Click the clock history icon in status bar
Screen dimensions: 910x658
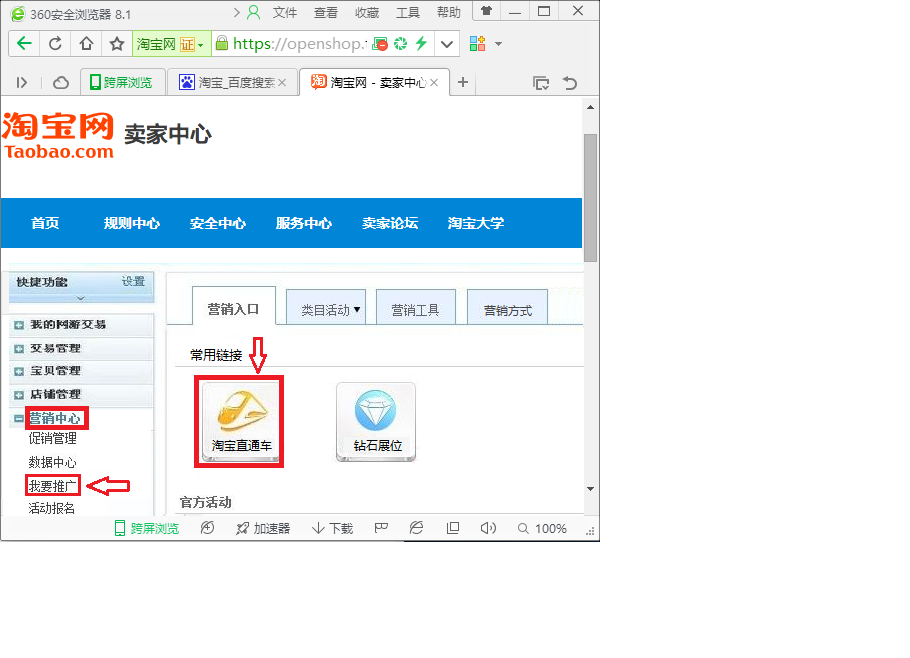click(x=207, y=527)
